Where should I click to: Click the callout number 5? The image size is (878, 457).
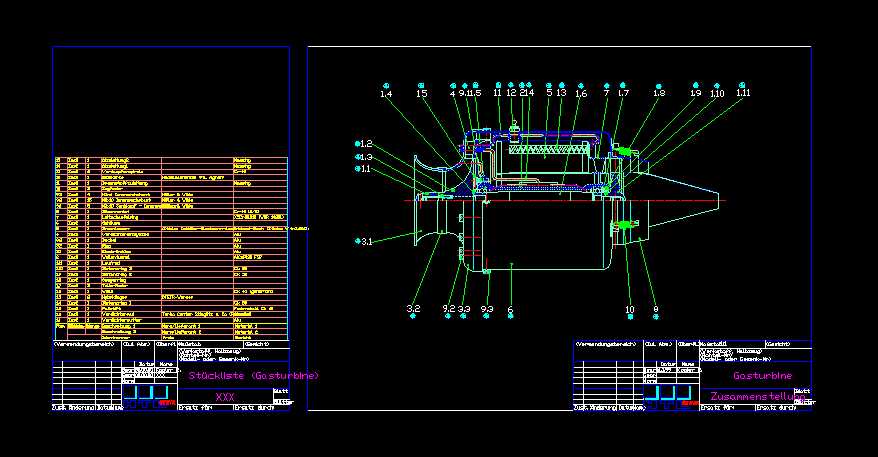[x=549, y=93]
